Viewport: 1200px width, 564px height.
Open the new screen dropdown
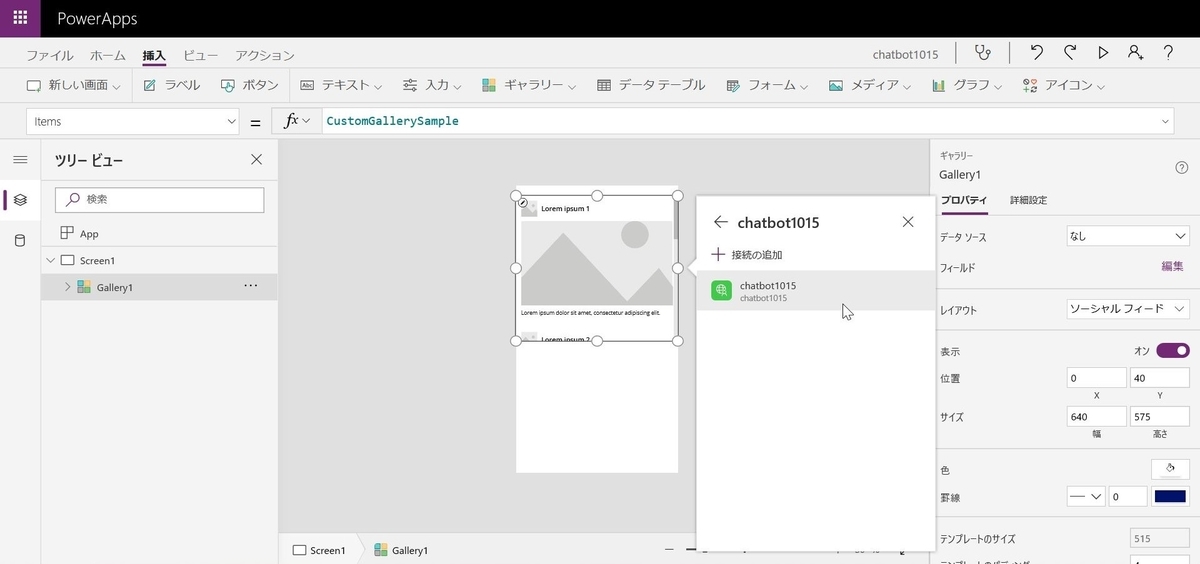pos(73,86)
